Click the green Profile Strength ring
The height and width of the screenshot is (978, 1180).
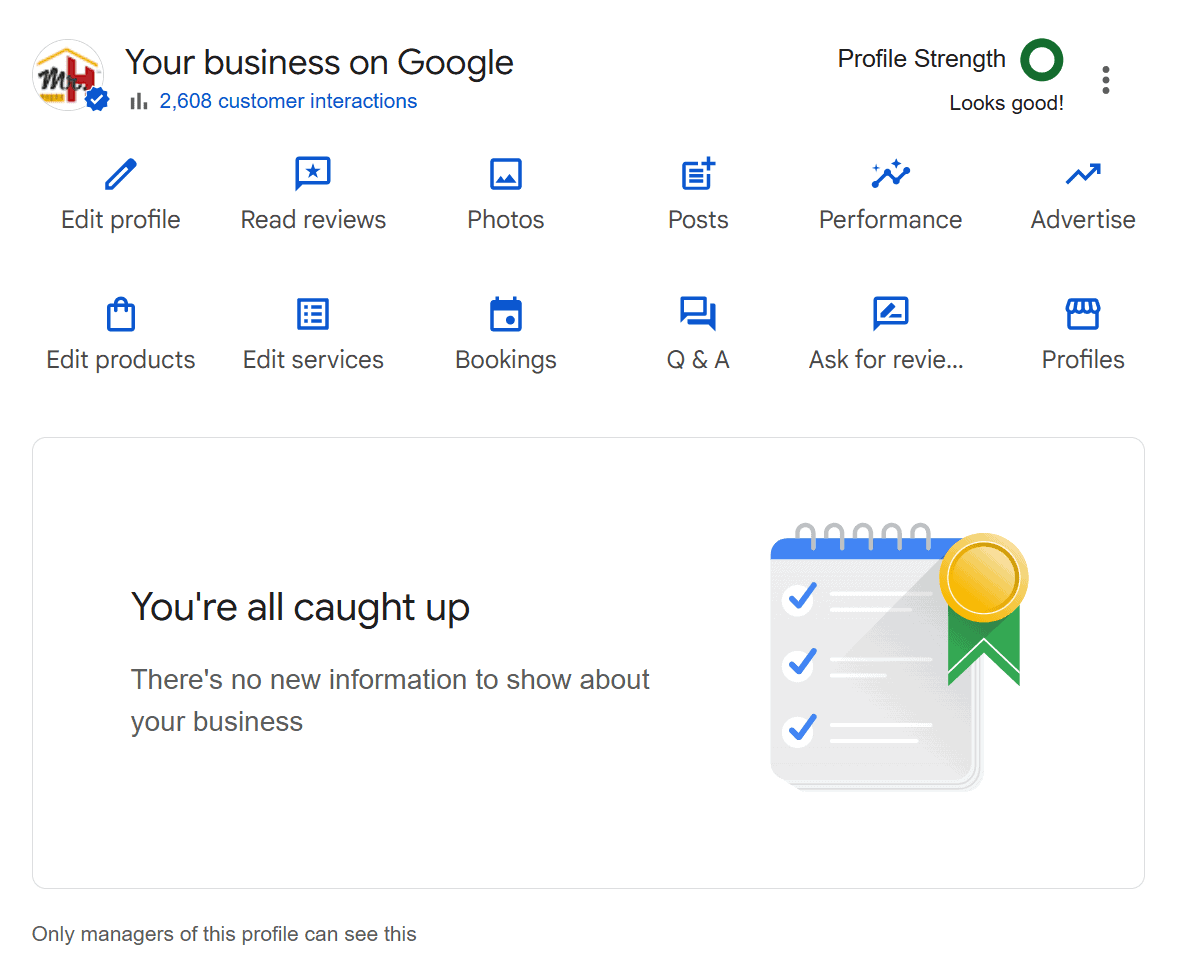(1041, 60)
